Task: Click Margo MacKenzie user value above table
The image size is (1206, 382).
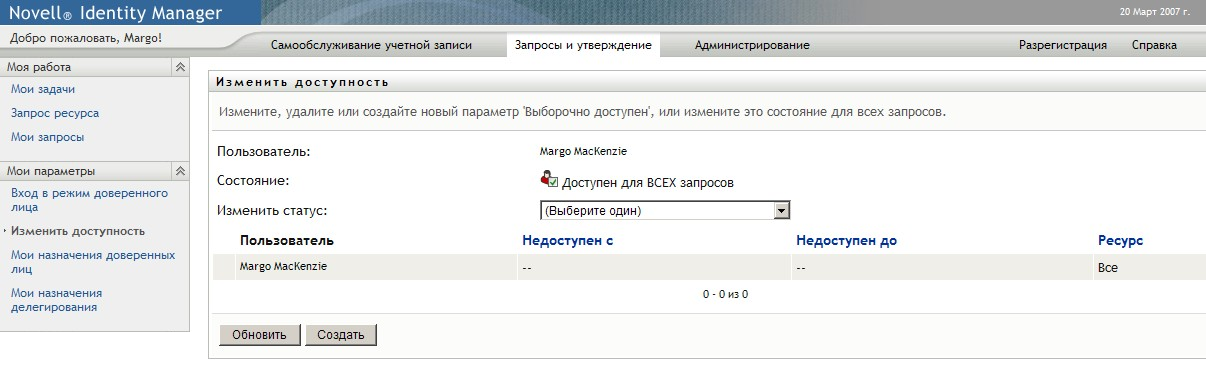Action: tap(583, 152)
